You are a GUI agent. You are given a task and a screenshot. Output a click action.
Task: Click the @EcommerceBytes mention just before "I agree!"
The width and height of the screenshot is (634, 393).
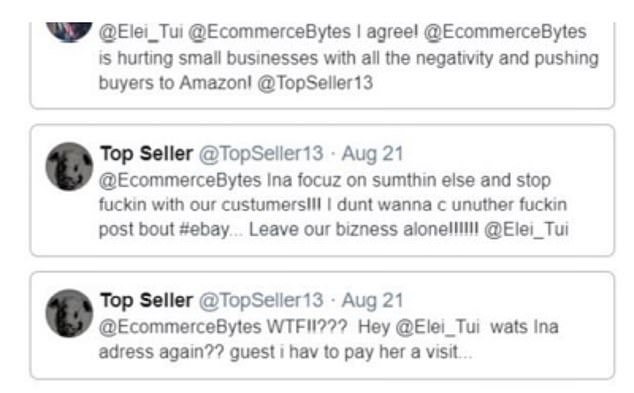pyautogui.click(x=270, y=32)
